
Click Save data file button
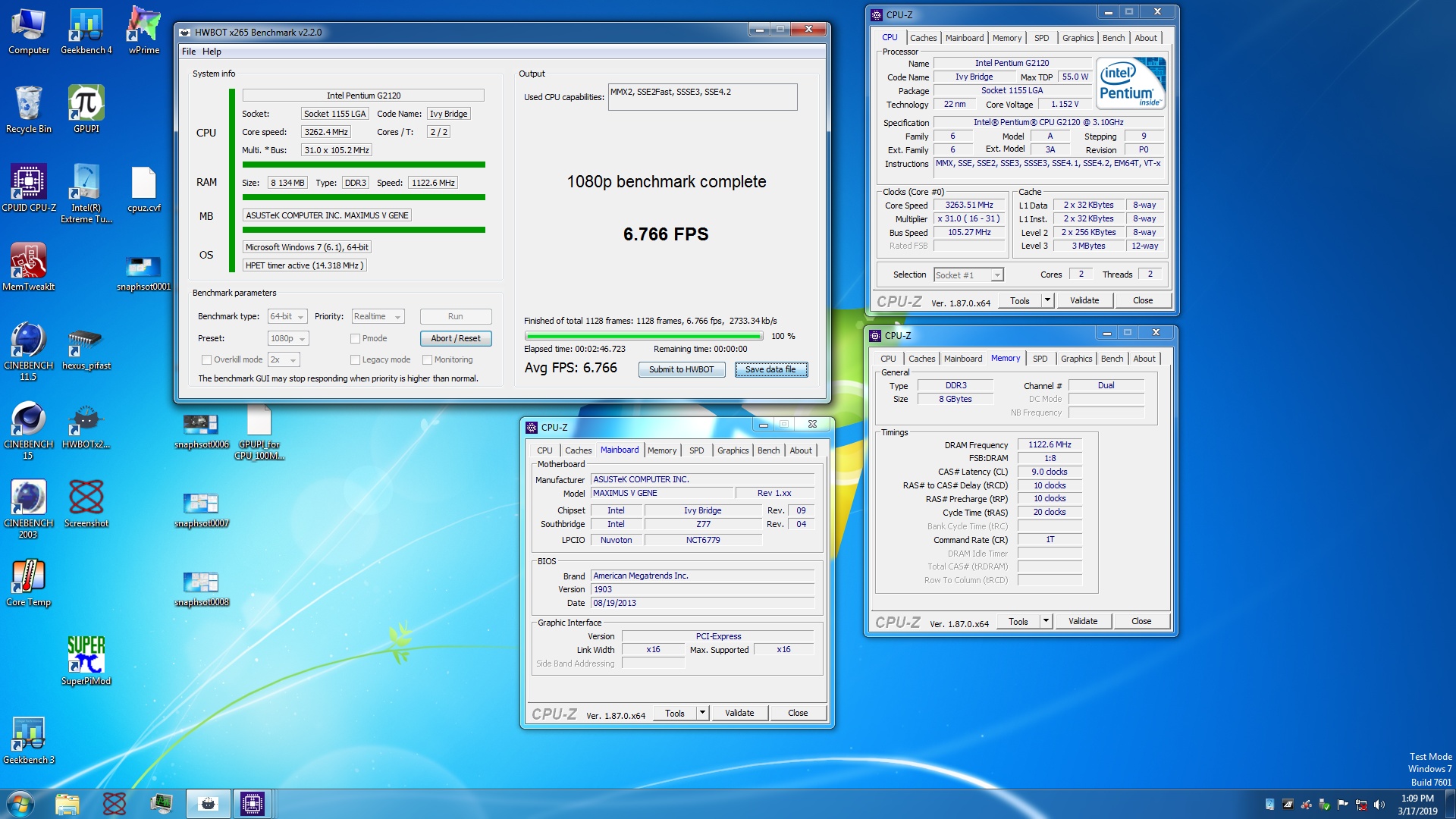770,369
